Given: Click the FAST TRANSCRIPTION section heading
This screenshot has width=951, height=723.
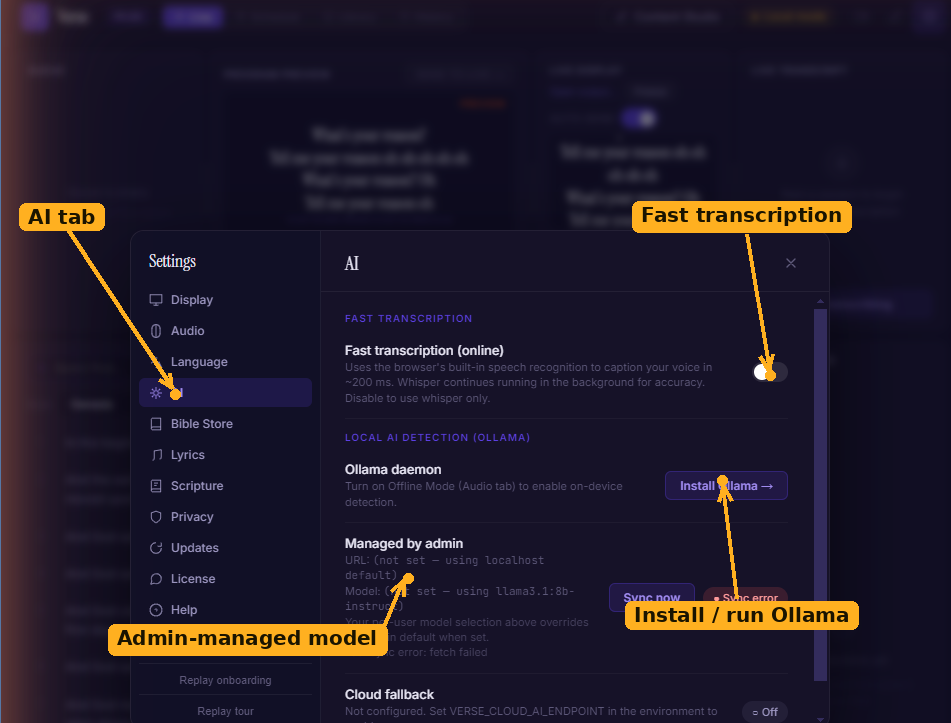Looking at the screenshot, I should click(x=408, y=318).
